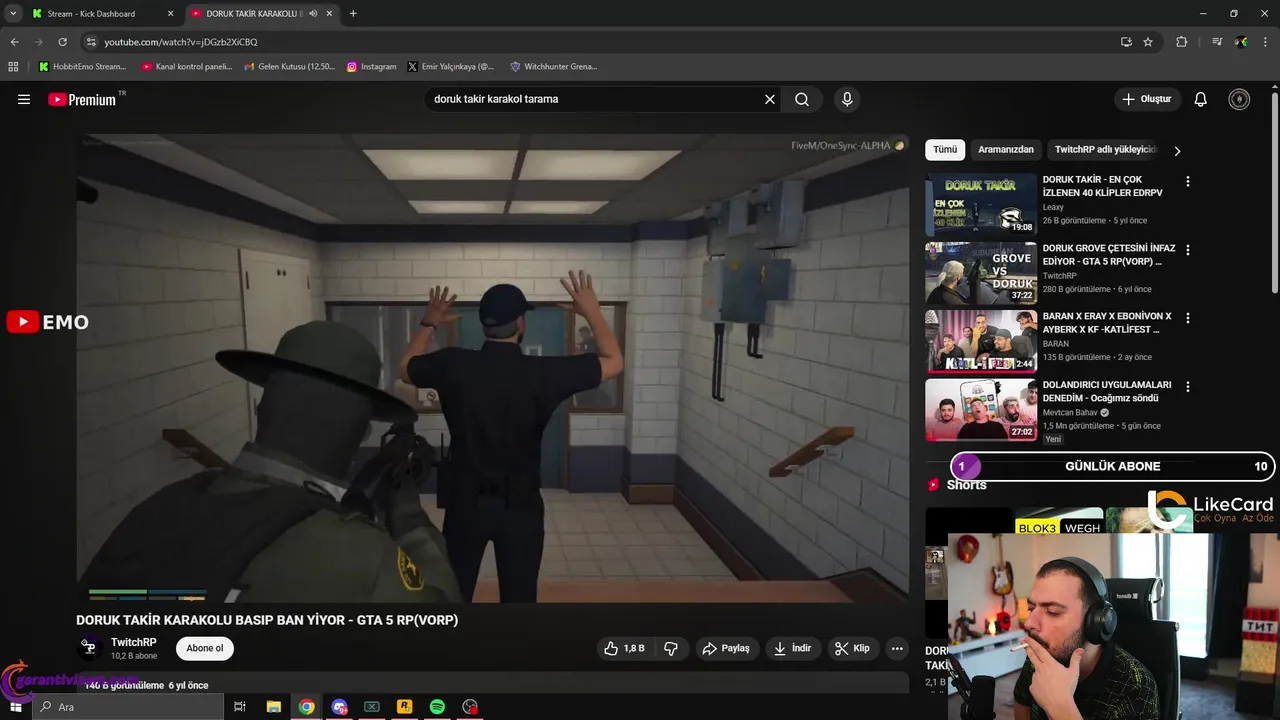Image resolution: width=1280 pixels, height=720 pixels.
Task: Open Kanal kontrol paneli bookmark
Action: [187, 67]
